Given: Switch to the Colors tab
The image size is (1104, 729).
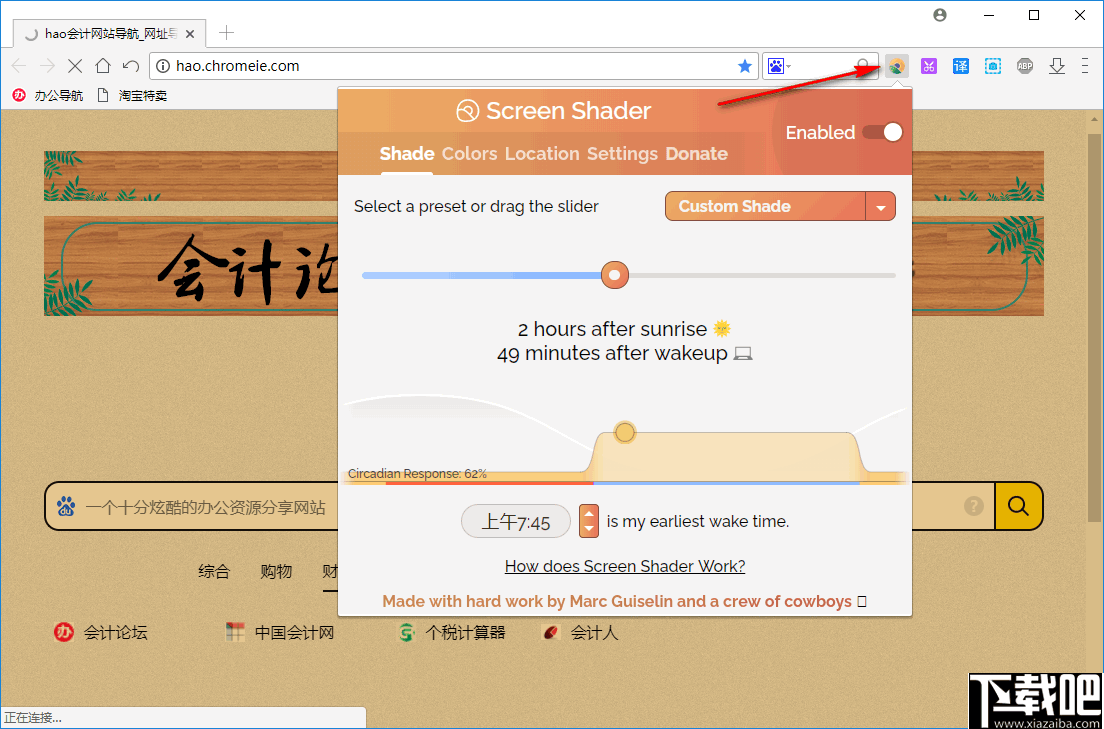Looking at the screenshot, I should tap(469, 154).
